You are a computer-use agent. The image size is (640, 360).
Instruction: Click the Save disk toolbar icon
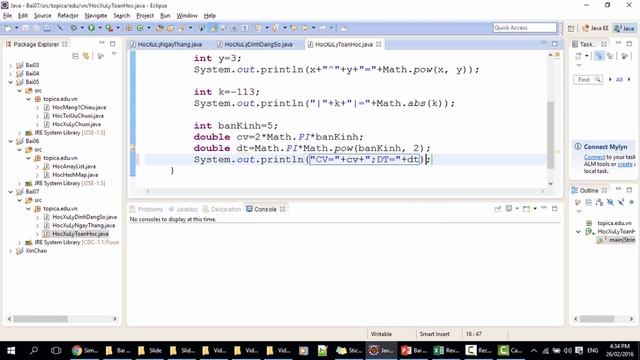click(x=25, y=28)
